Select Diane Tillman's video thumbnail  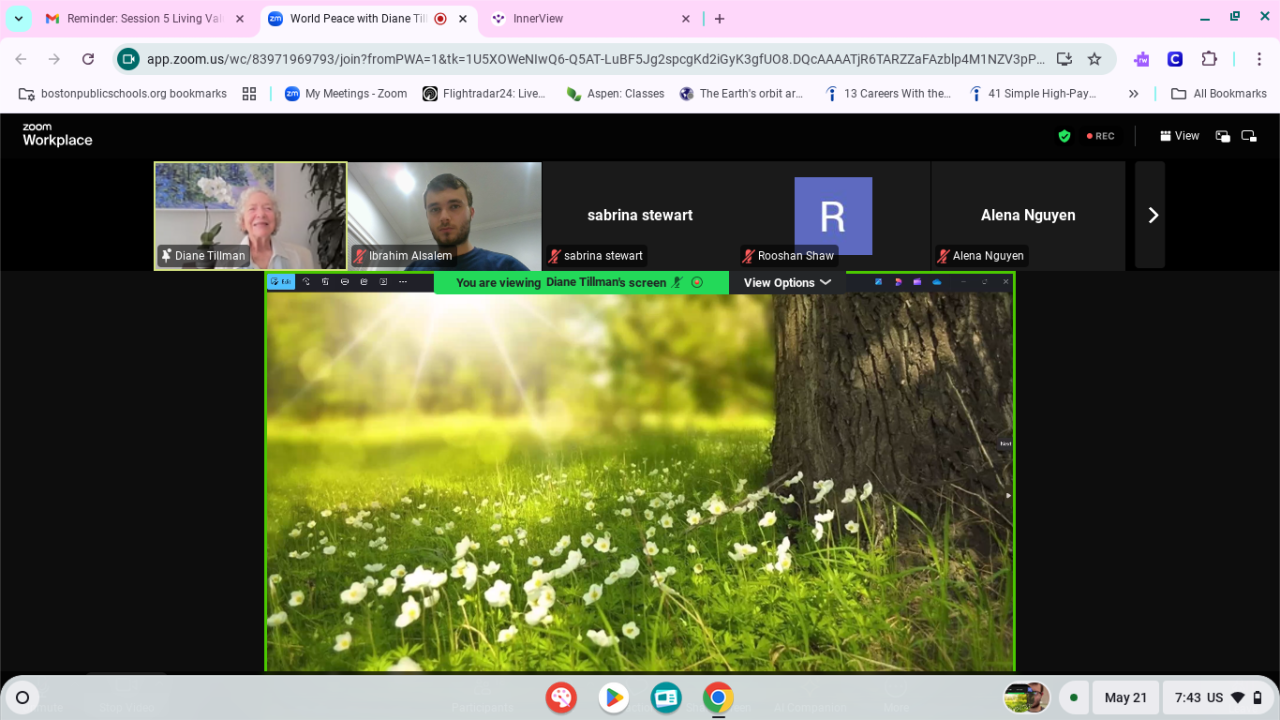251,215
